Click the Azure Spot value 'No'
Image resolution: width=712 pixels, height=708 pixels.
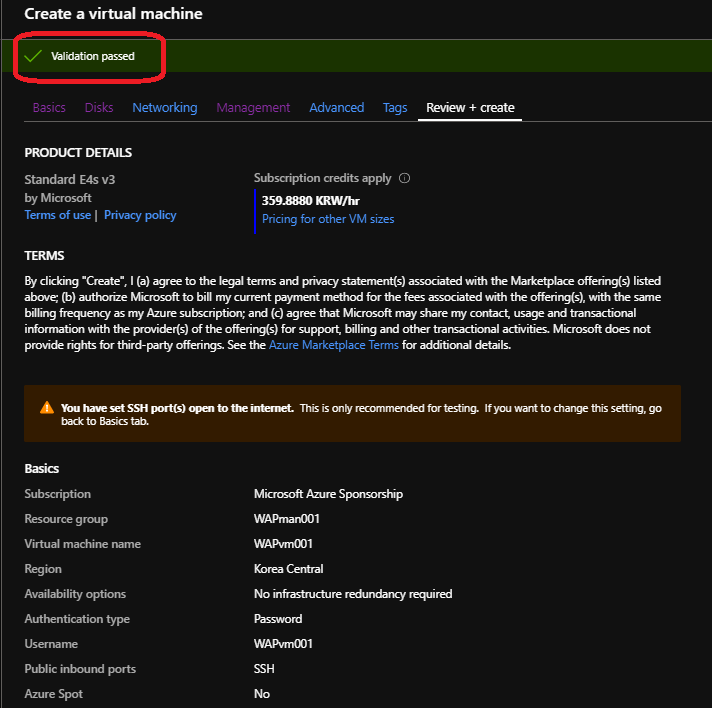(262, 694)
